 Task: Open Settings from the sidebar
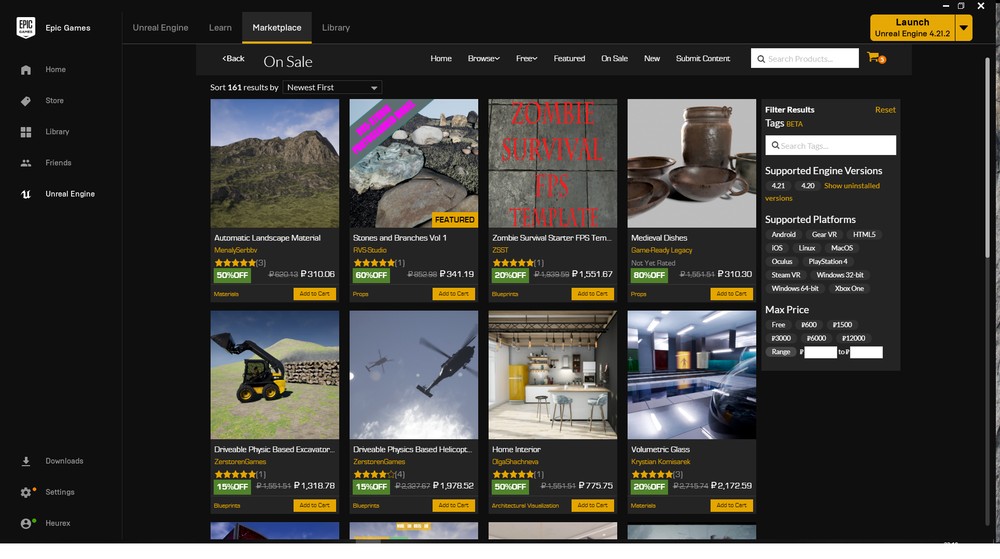59,492
